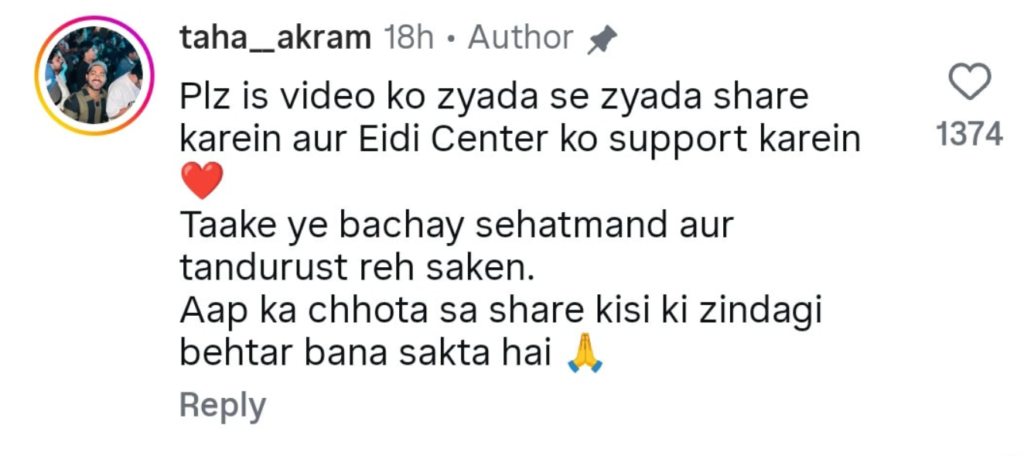This screenshot has height=456, width=1024.
Task: Like the comment with the heart icon
Action: (970, 84)
